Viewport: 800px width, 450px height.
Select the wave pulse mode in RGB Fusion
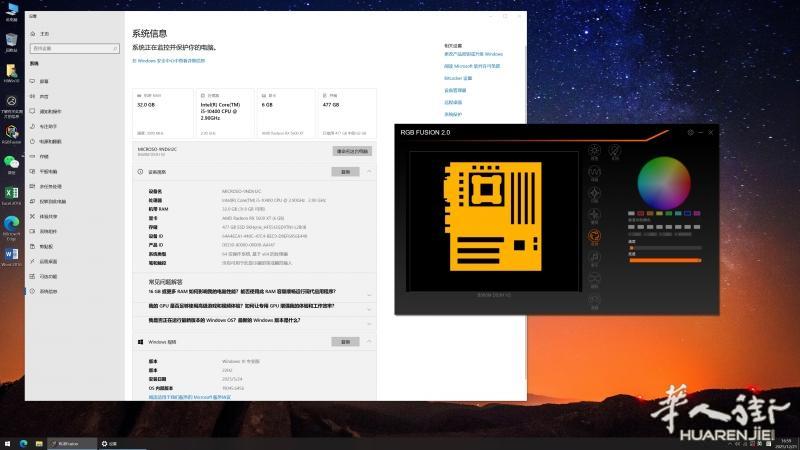(x=594, y=173)
